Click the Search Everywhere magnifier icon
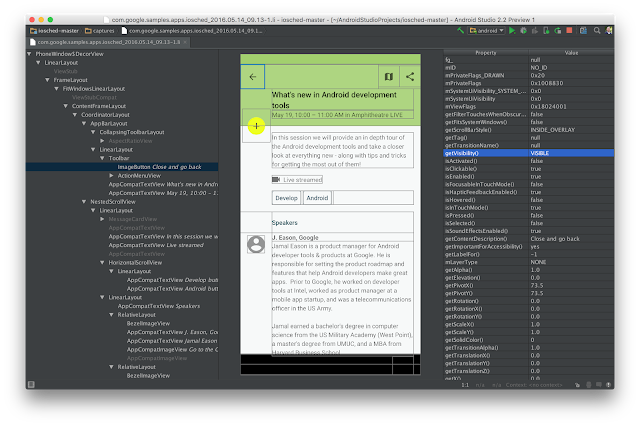 tap(597, 31)
